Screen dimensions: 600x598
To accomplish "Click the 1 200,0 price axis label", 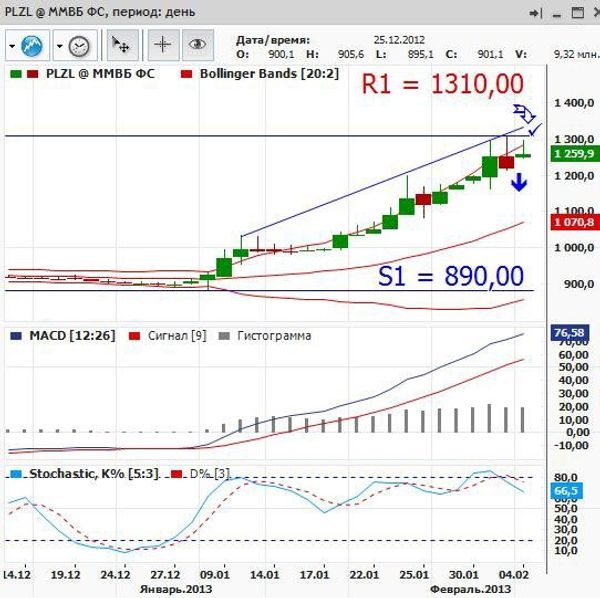I will 574,176.
